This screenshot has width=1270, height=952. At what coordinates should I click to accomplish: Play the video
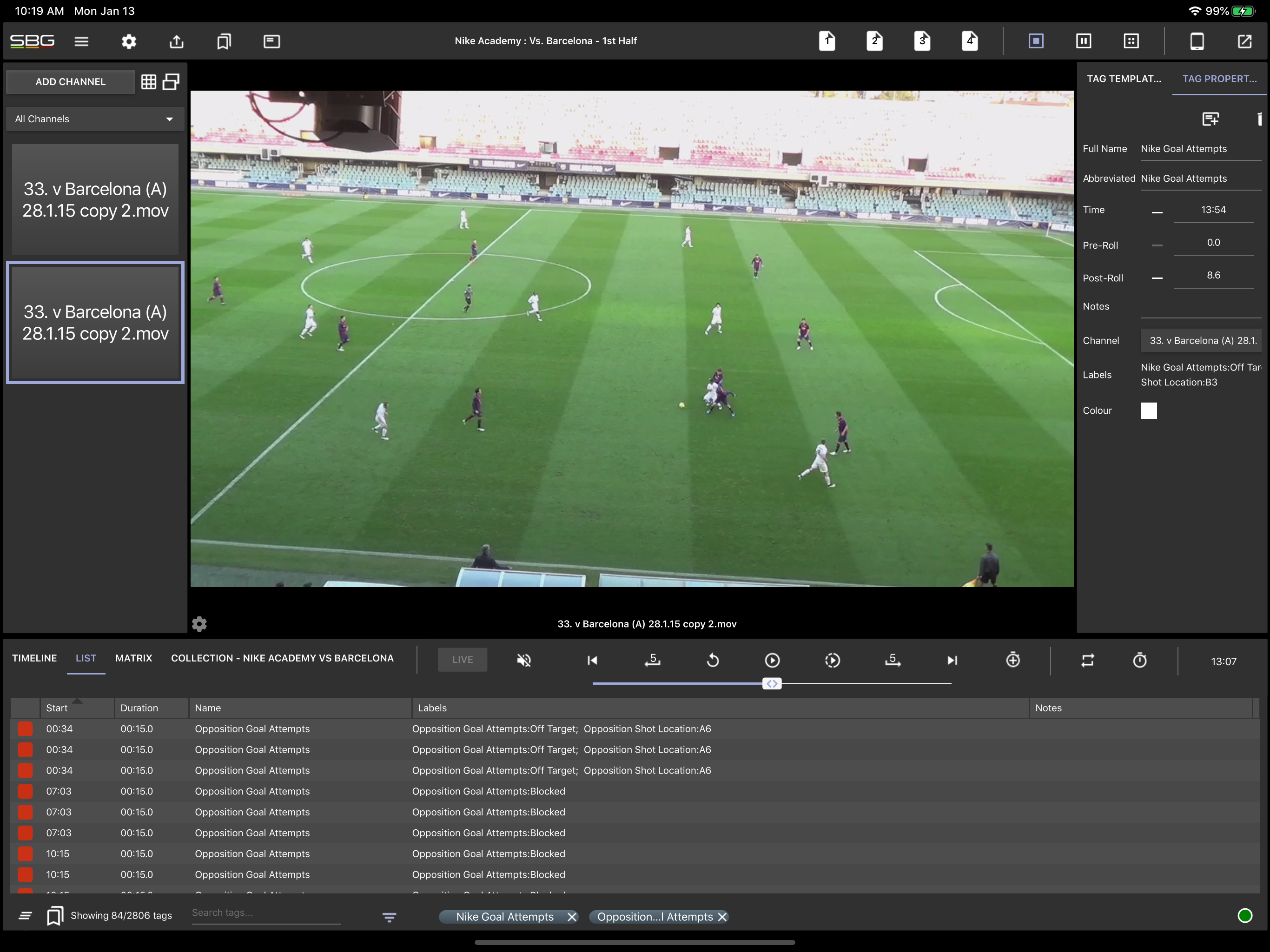tap(772, 661)
